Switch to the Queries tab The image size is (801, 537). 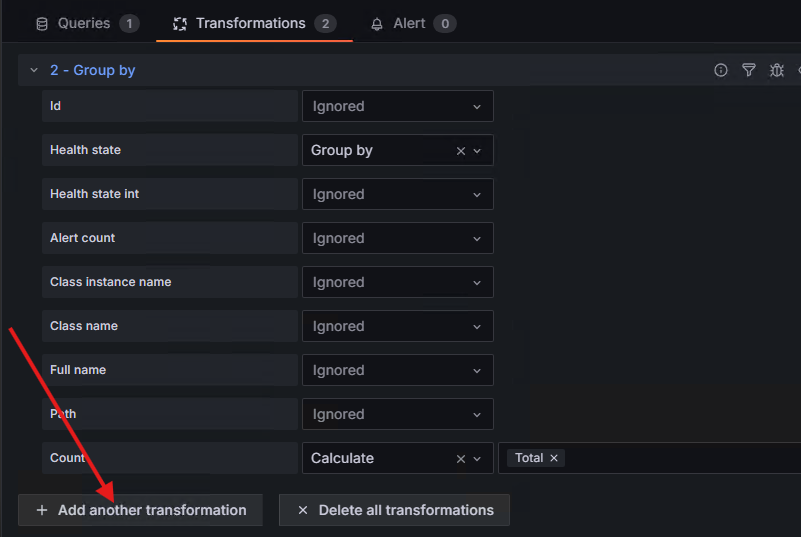pos(86,23)
